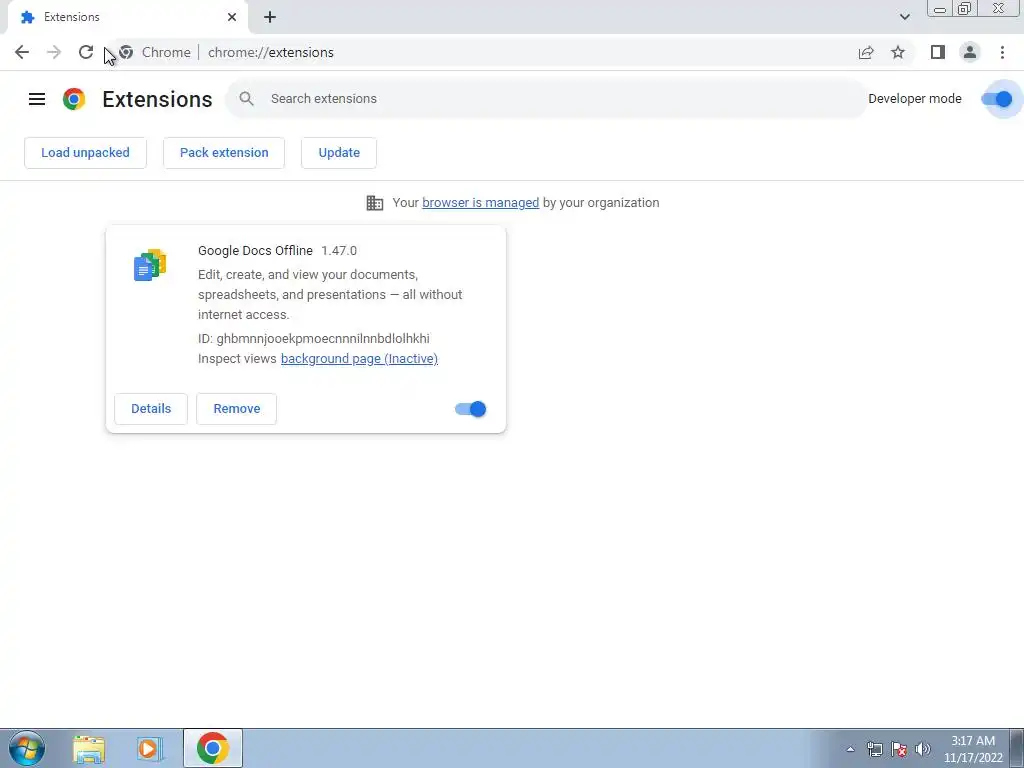Screen dimensions: 1024x768
Task: Reload the extensions page
Action: [86, 52]
